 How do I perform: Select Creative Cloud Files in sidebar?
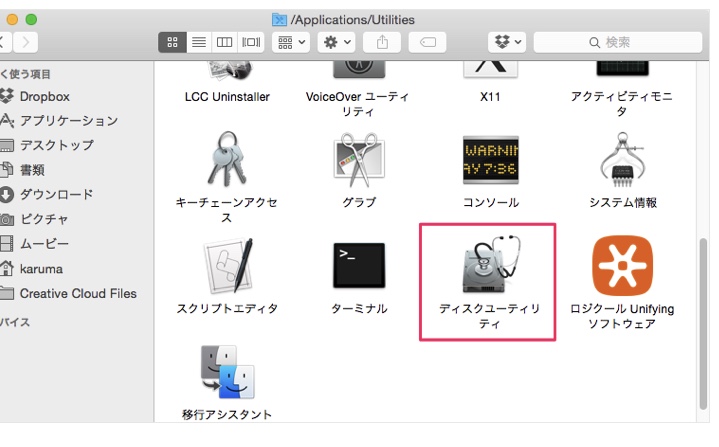(x=78, y=293)
